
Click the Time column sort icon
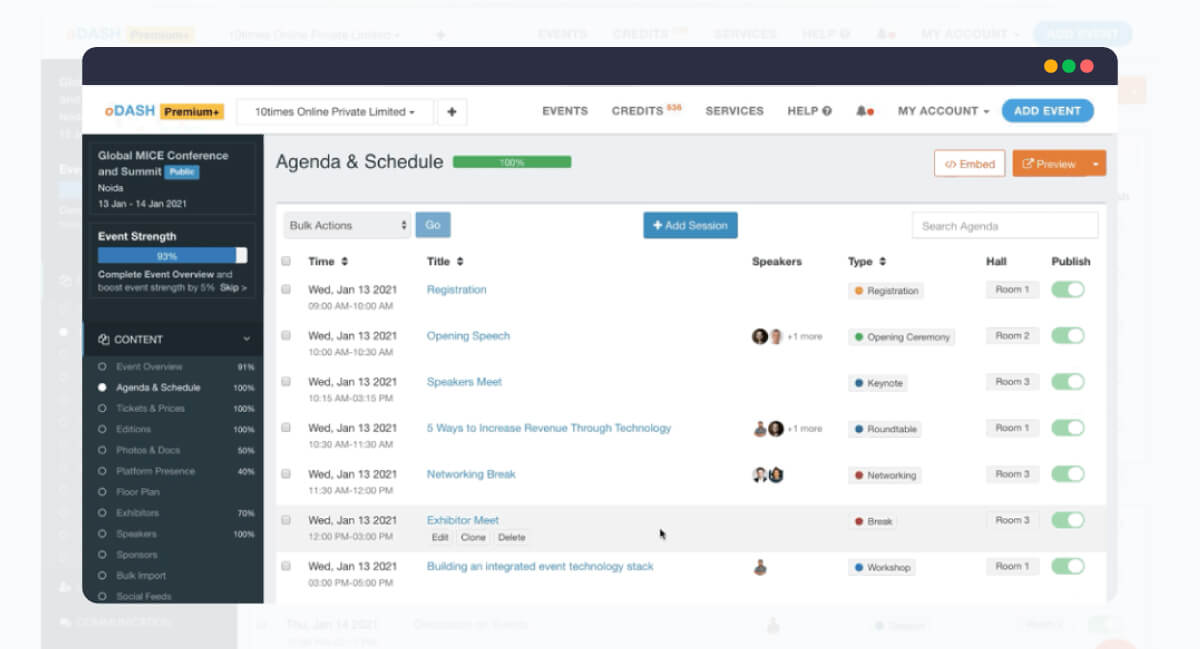[x=345, y=262]
